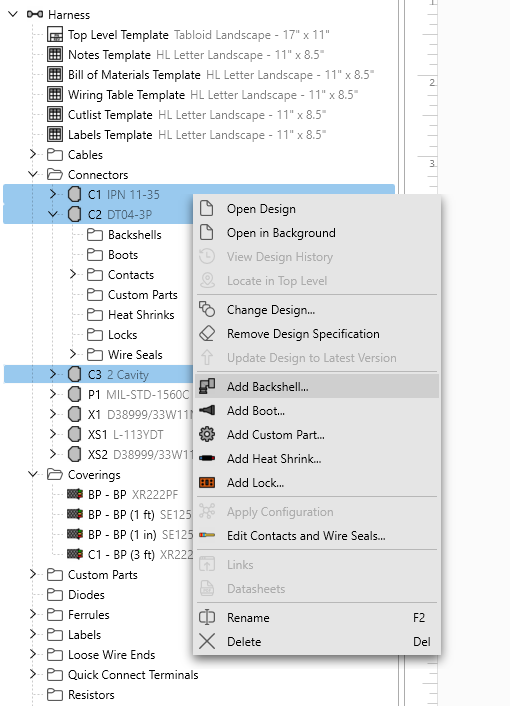Click the C3 connector icon
The image size is (510, 706).
[x=74, y=374]
